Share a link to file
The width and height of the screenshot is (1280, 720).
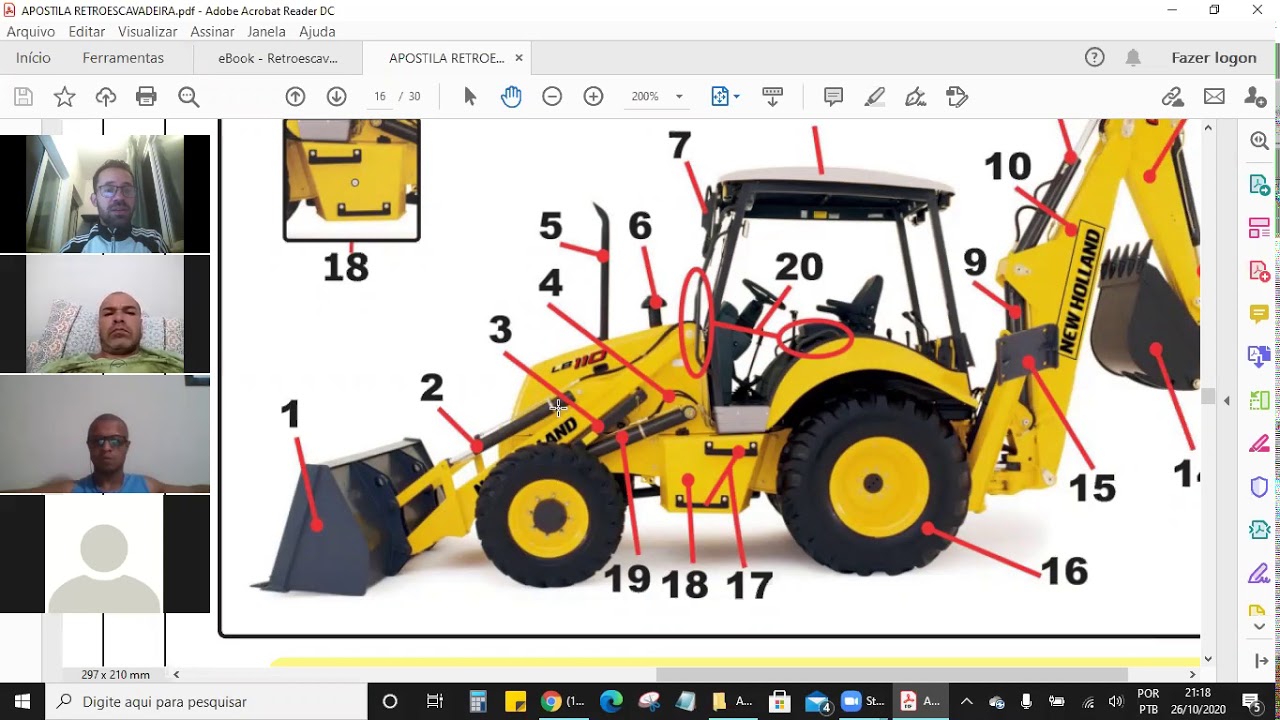(1173, 97)
